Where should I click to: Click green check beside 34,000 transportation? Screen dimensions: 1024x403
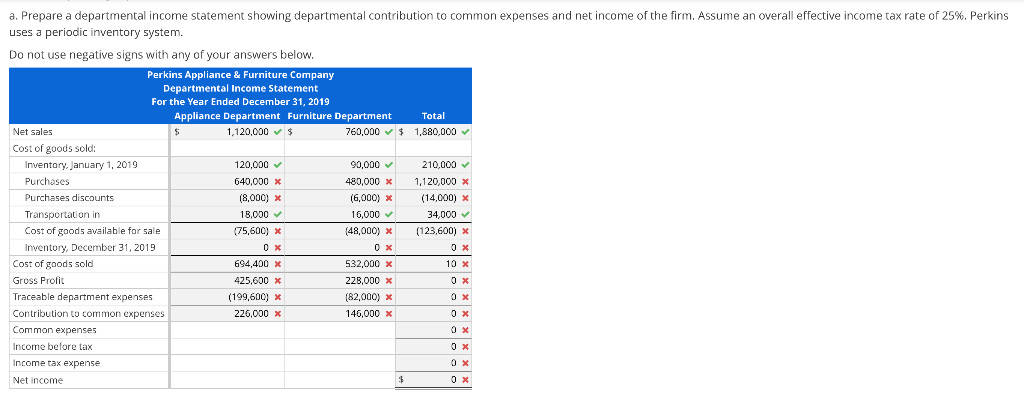[x=466, y=214]
